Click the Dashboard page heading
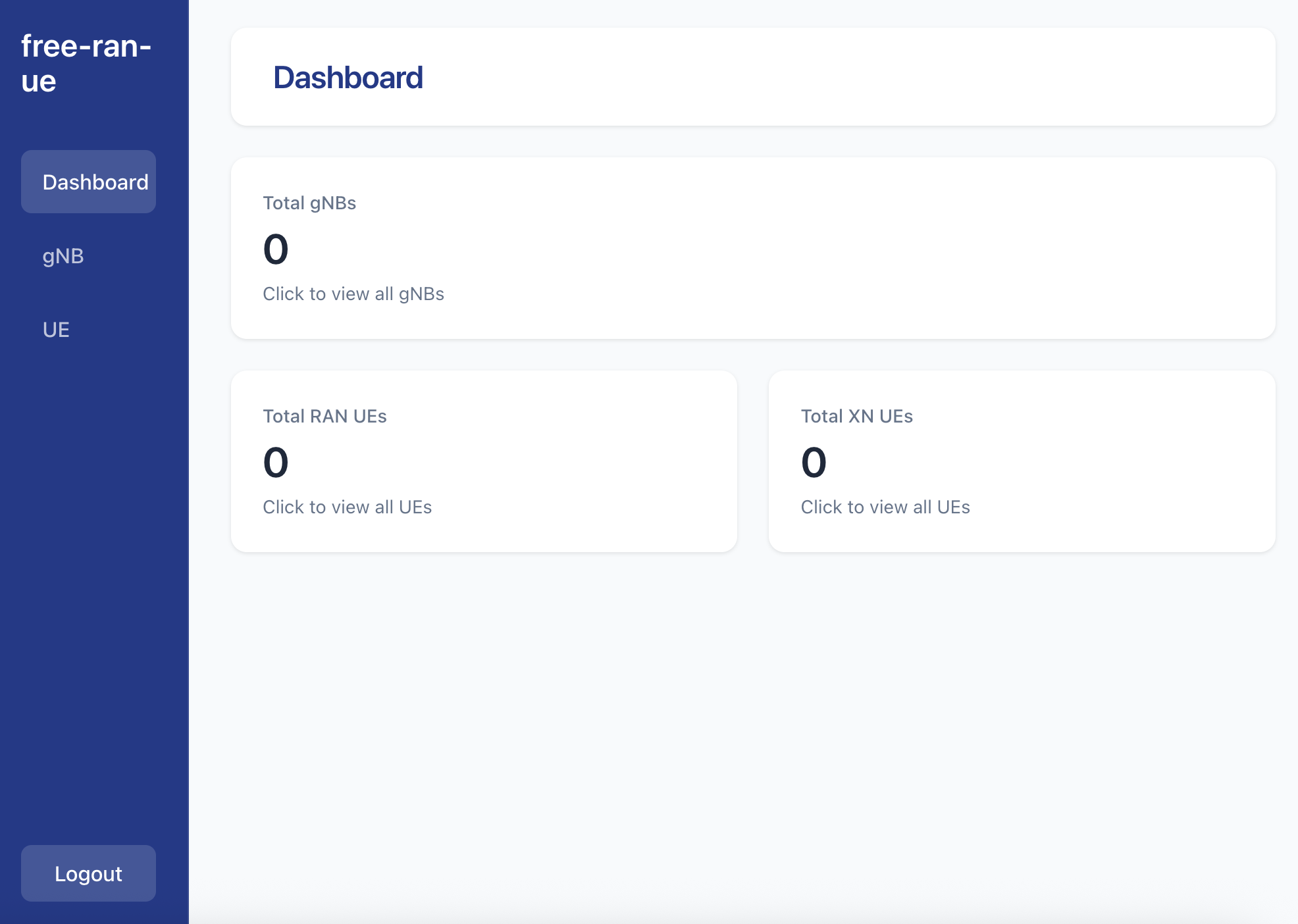The image size is (1298, 924). tap(348, 77)
